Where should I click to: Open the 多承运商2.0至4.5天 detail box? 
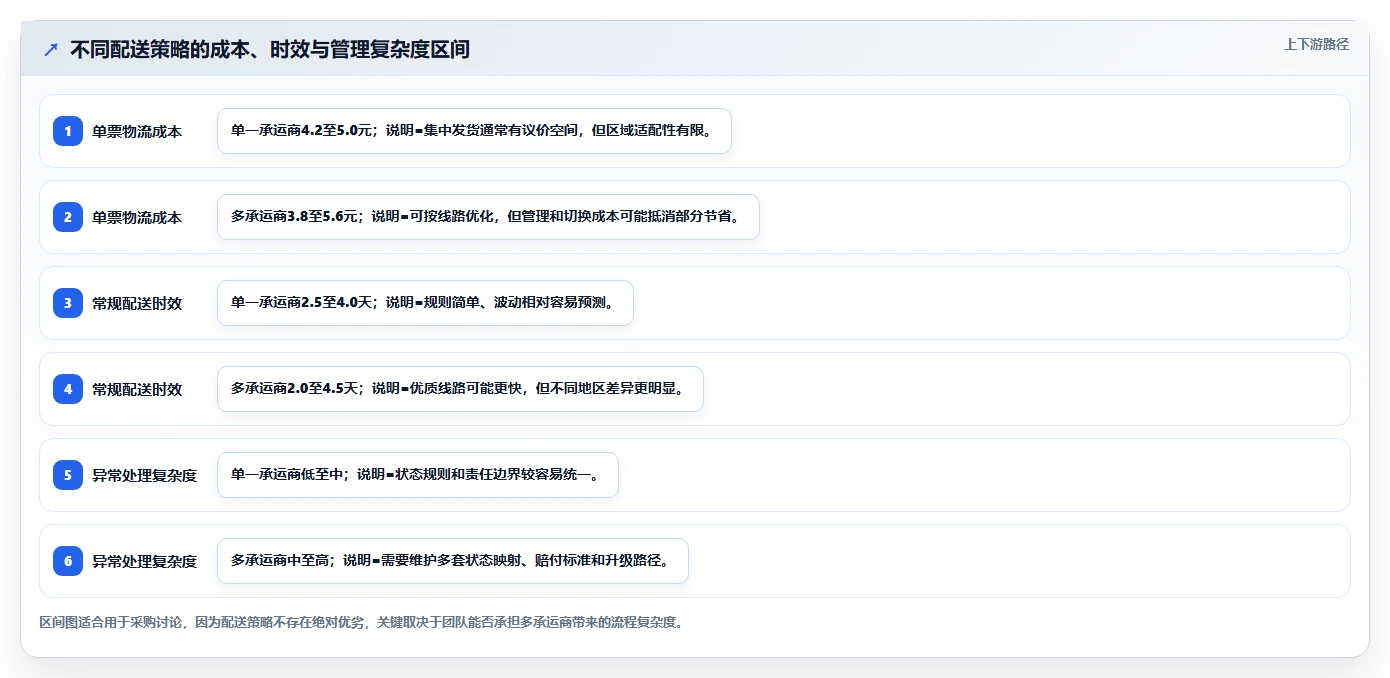pos(460,389)
